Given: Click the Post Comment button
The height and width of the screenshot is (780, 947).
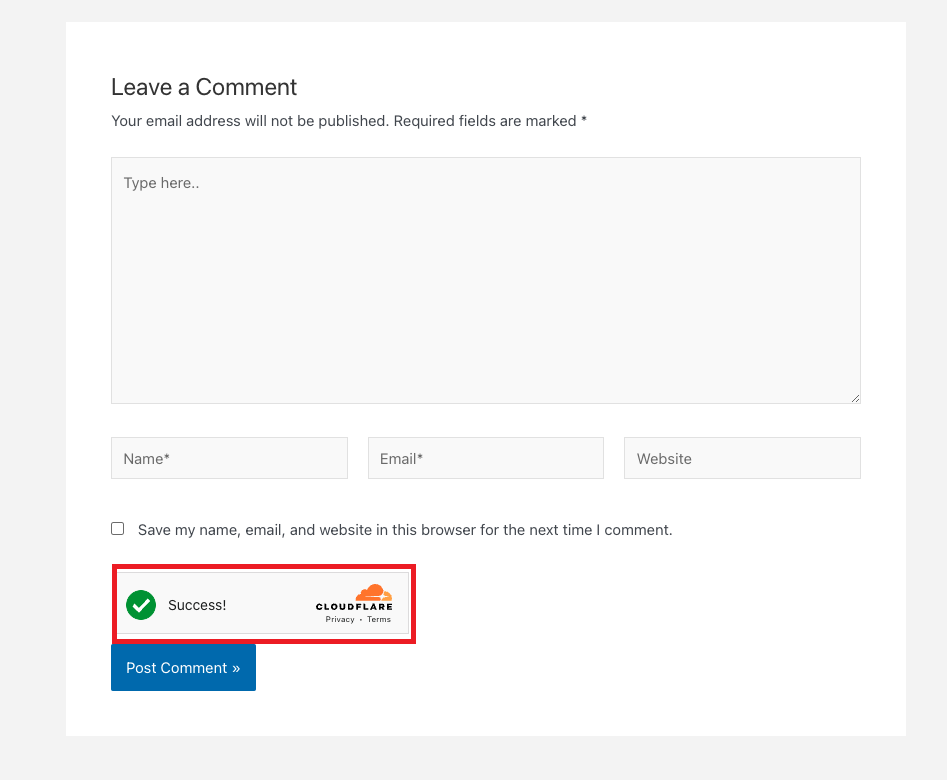Looking at the screenshot, I should [x=184, y=668].
